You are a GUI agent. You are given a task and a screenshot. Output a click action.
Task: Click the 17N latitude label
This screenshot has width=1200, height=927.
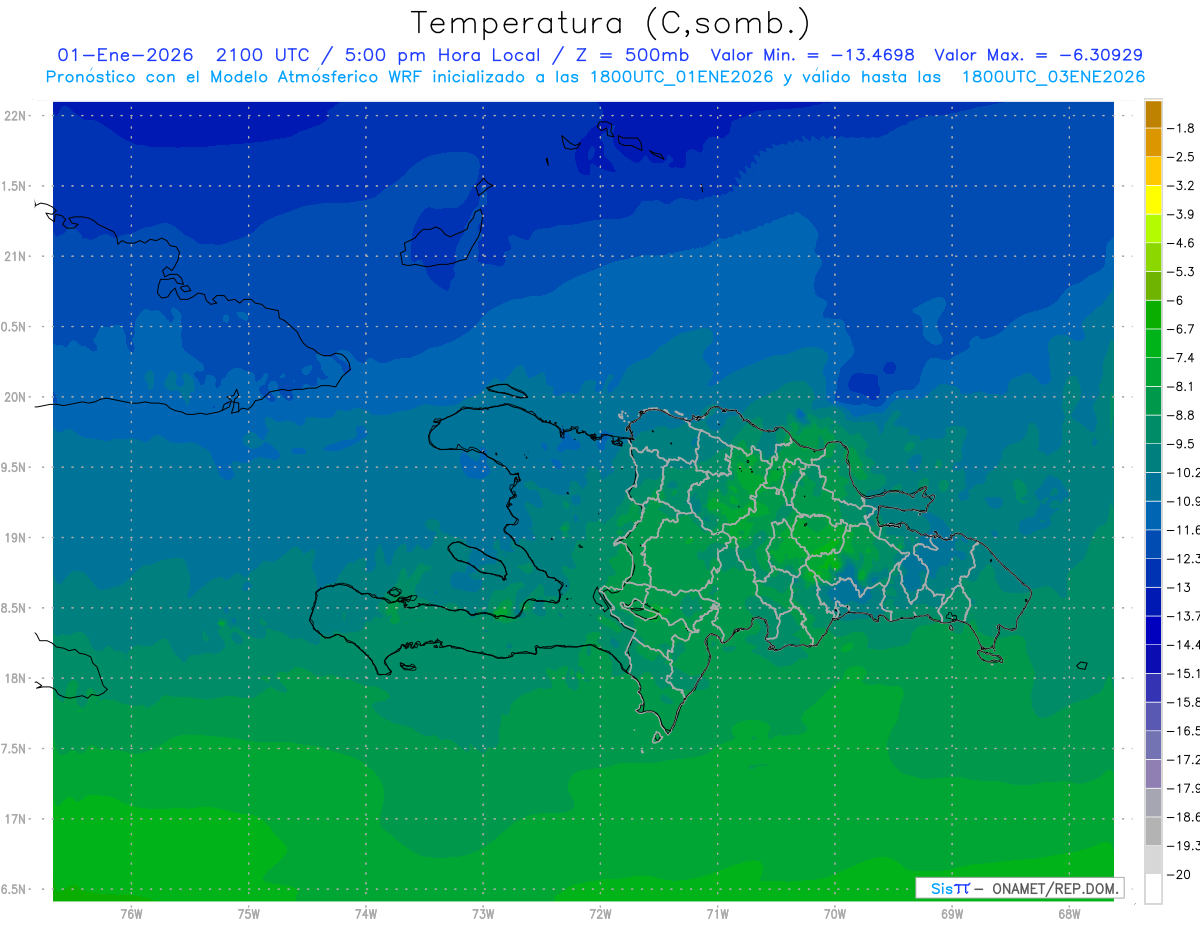[x=16, y=820]
